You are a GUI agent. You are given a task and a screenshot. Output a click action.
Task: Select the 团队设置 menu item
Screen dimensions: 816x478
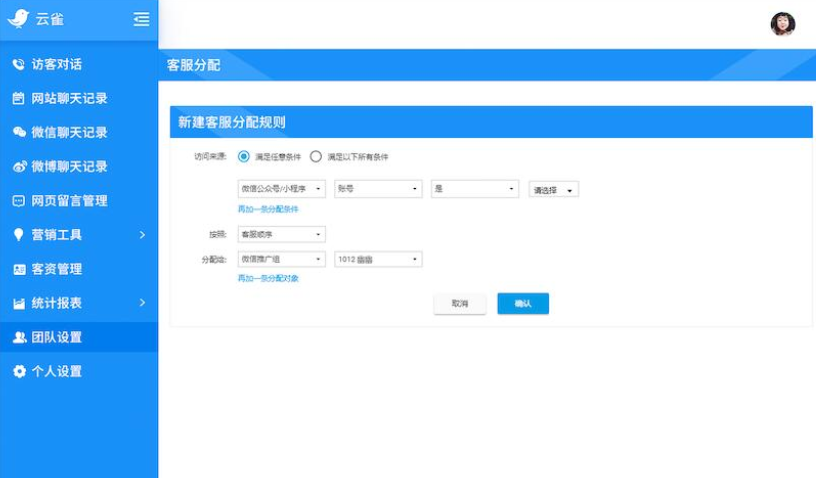click(79, 337)
